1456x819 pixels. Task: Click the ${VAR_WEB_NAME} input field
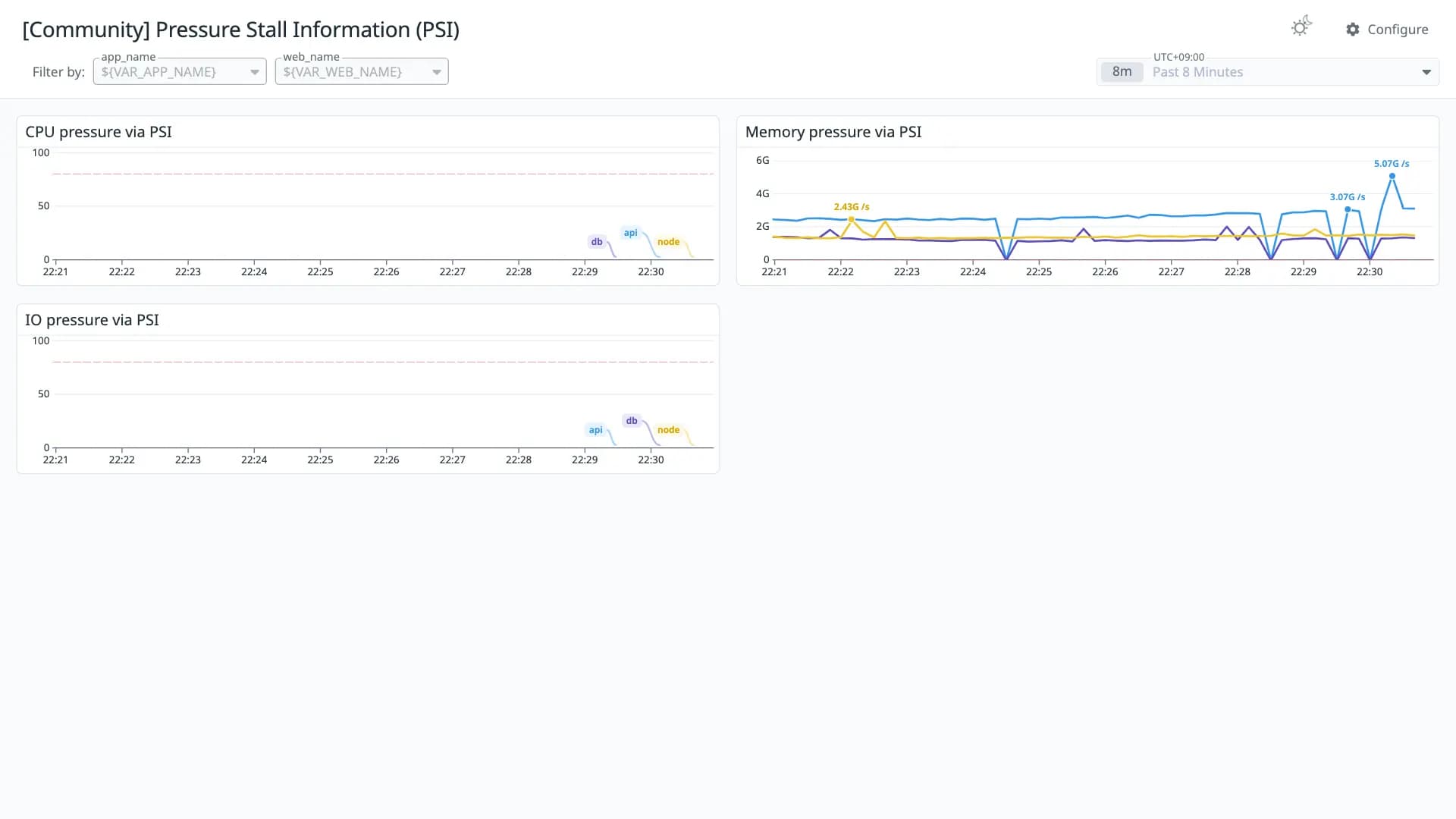tap(362, 72)
